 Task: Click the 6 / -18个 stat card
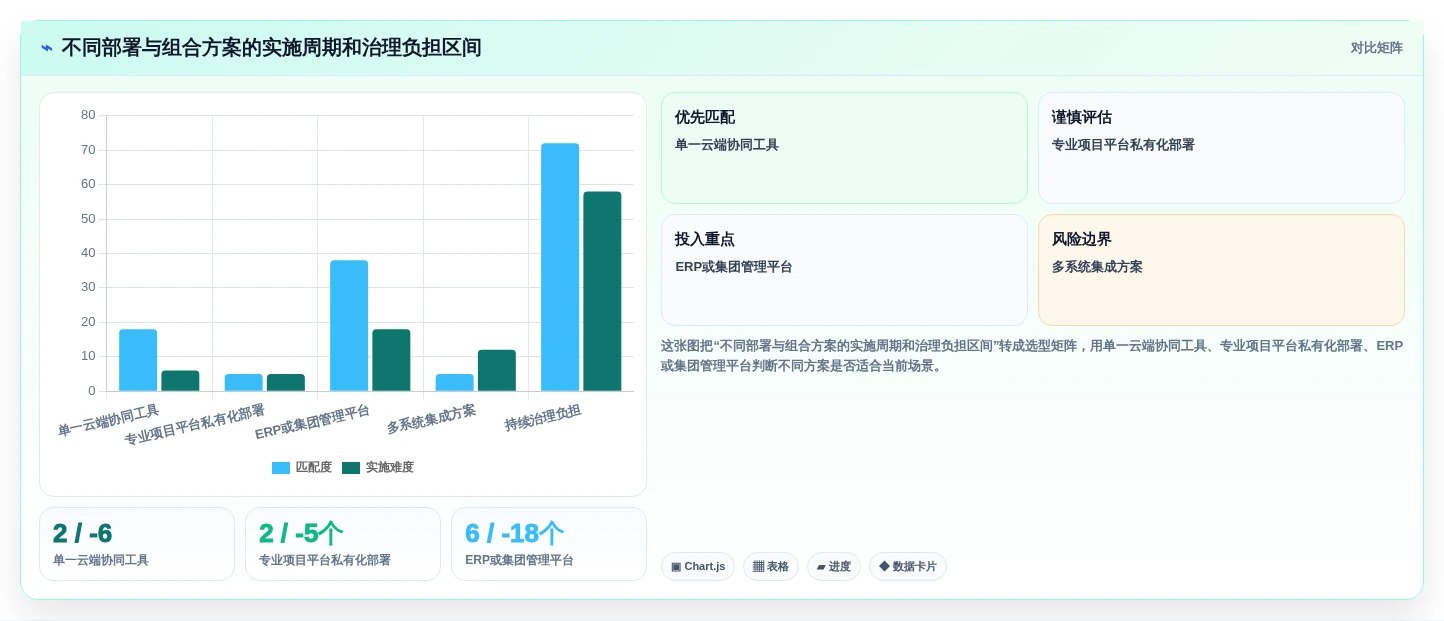549,544
